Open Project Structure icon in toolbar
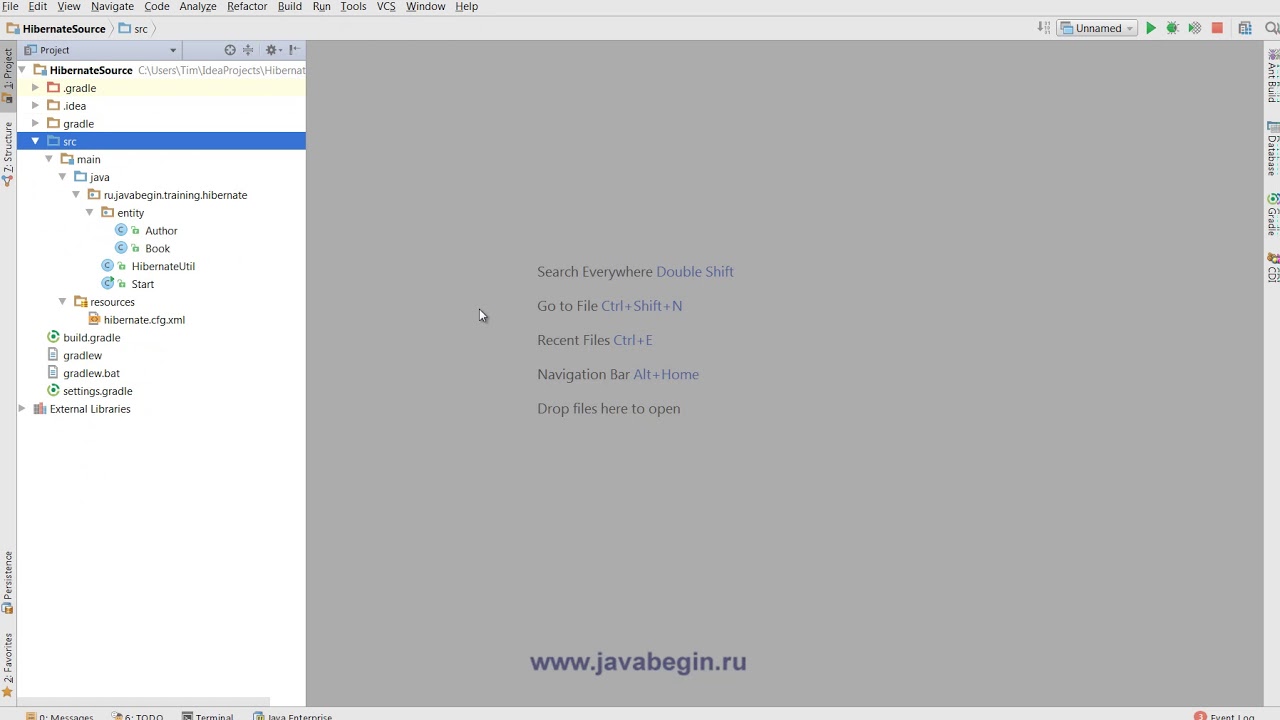The image size is (1280, 720). [1245, 28]
